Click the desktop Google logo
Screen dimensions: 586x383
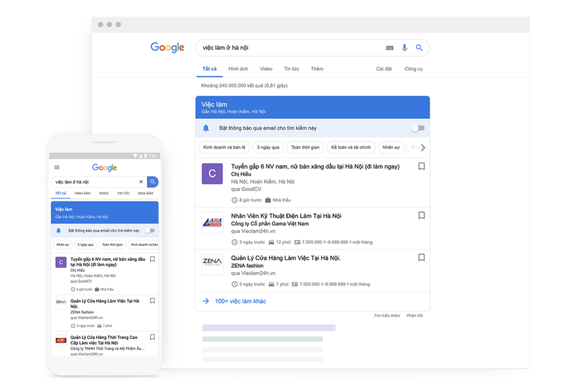pyautogui.click(x=167, y=47)
